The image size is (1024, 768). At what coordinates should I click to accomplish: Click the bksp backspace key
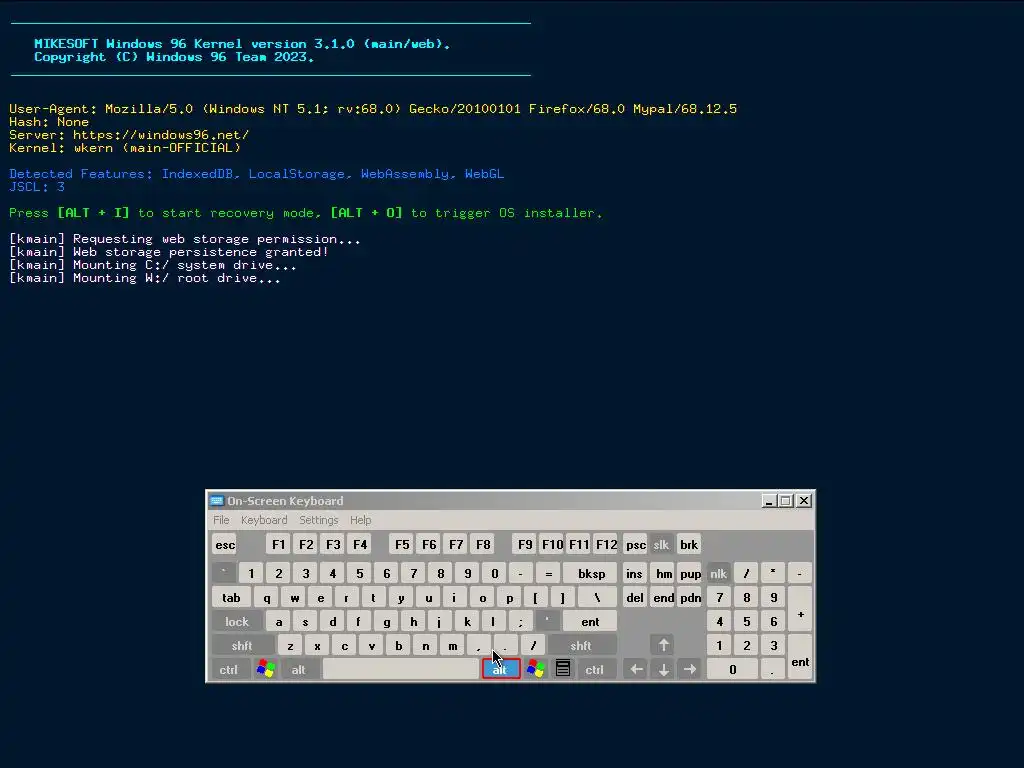[591, 574]
